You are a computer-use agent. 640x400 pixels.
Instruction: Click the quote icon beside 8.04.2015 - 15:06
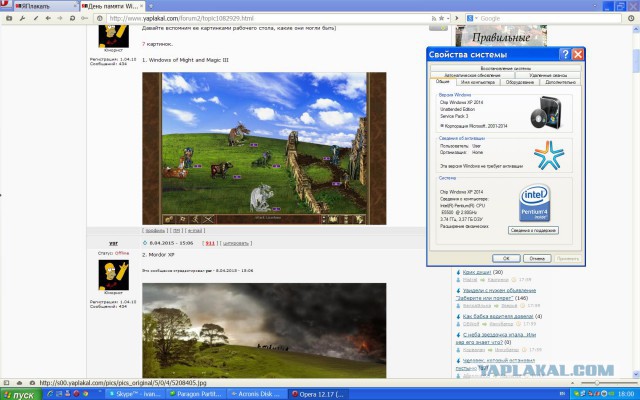(x=144, y=243)
